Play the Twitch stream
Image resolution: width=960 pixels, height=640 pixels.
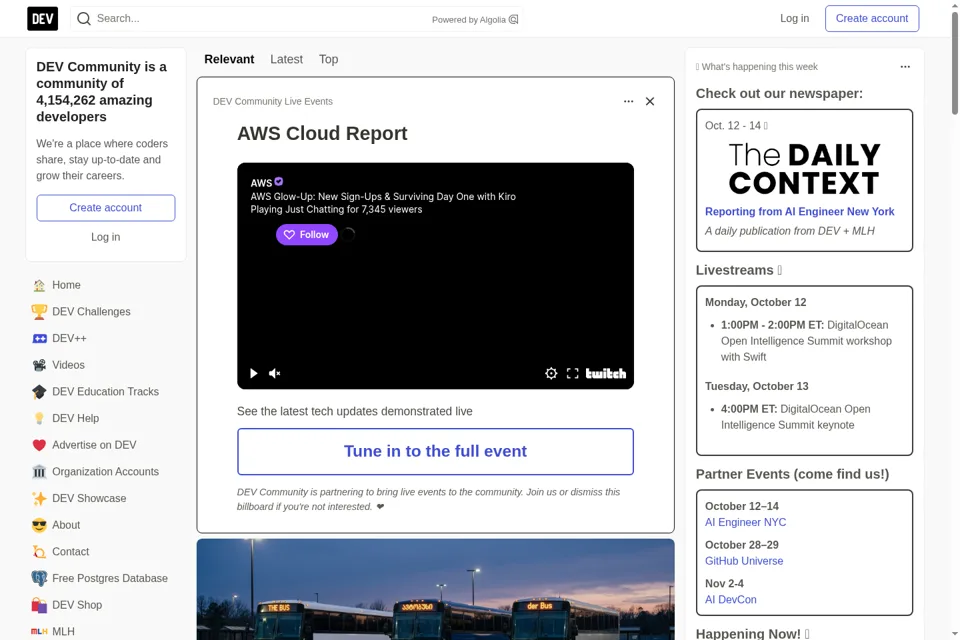coord(253,373)
